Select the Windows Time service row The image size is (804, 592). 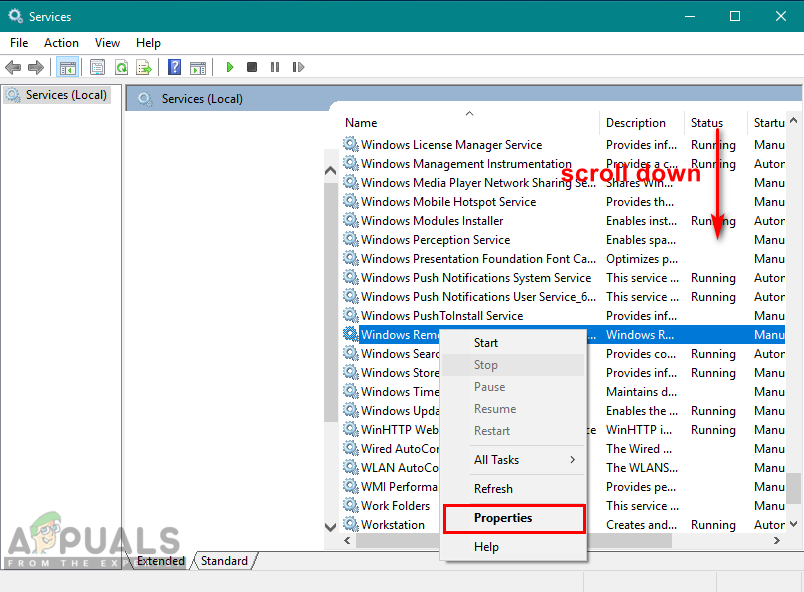[x=563, y=391]
